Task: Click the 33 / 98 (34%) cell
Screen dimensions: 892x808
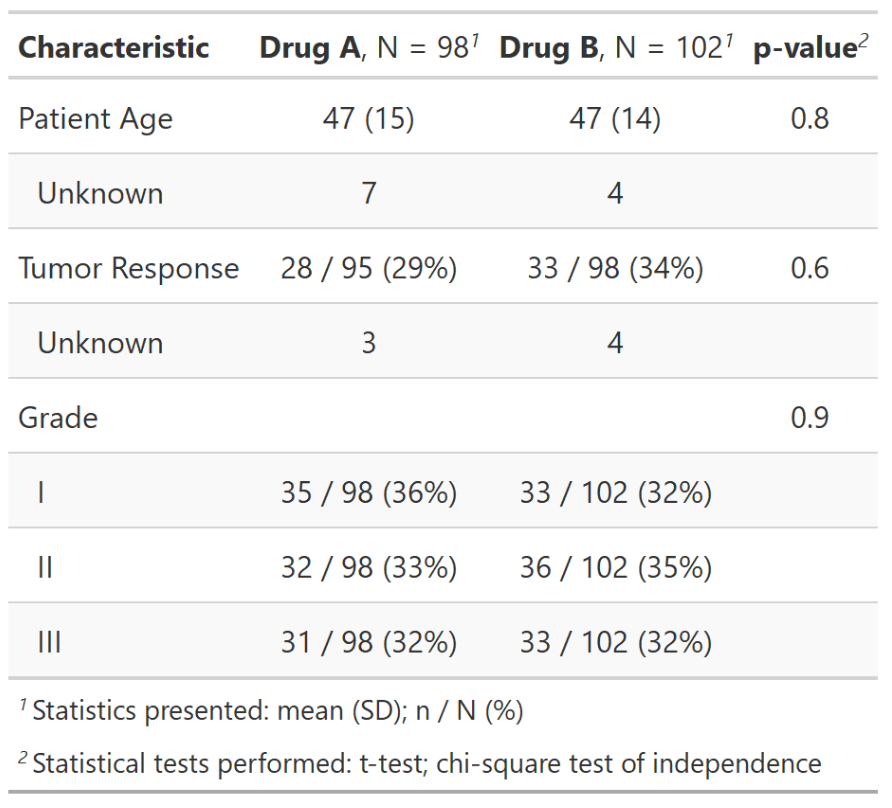Action: click(615, 268)
